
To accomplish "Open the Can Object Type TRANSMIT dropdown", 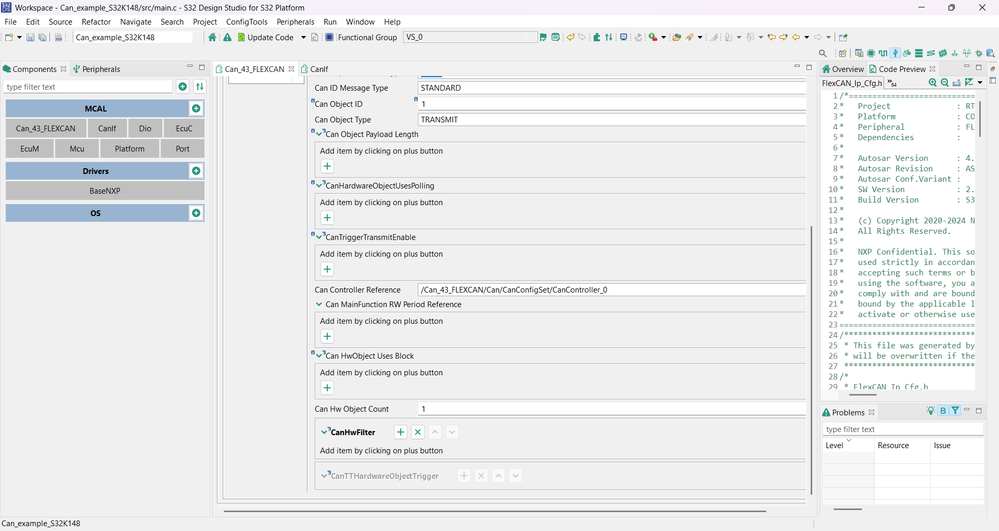I will pyautogui.click(x=612, y=119).
